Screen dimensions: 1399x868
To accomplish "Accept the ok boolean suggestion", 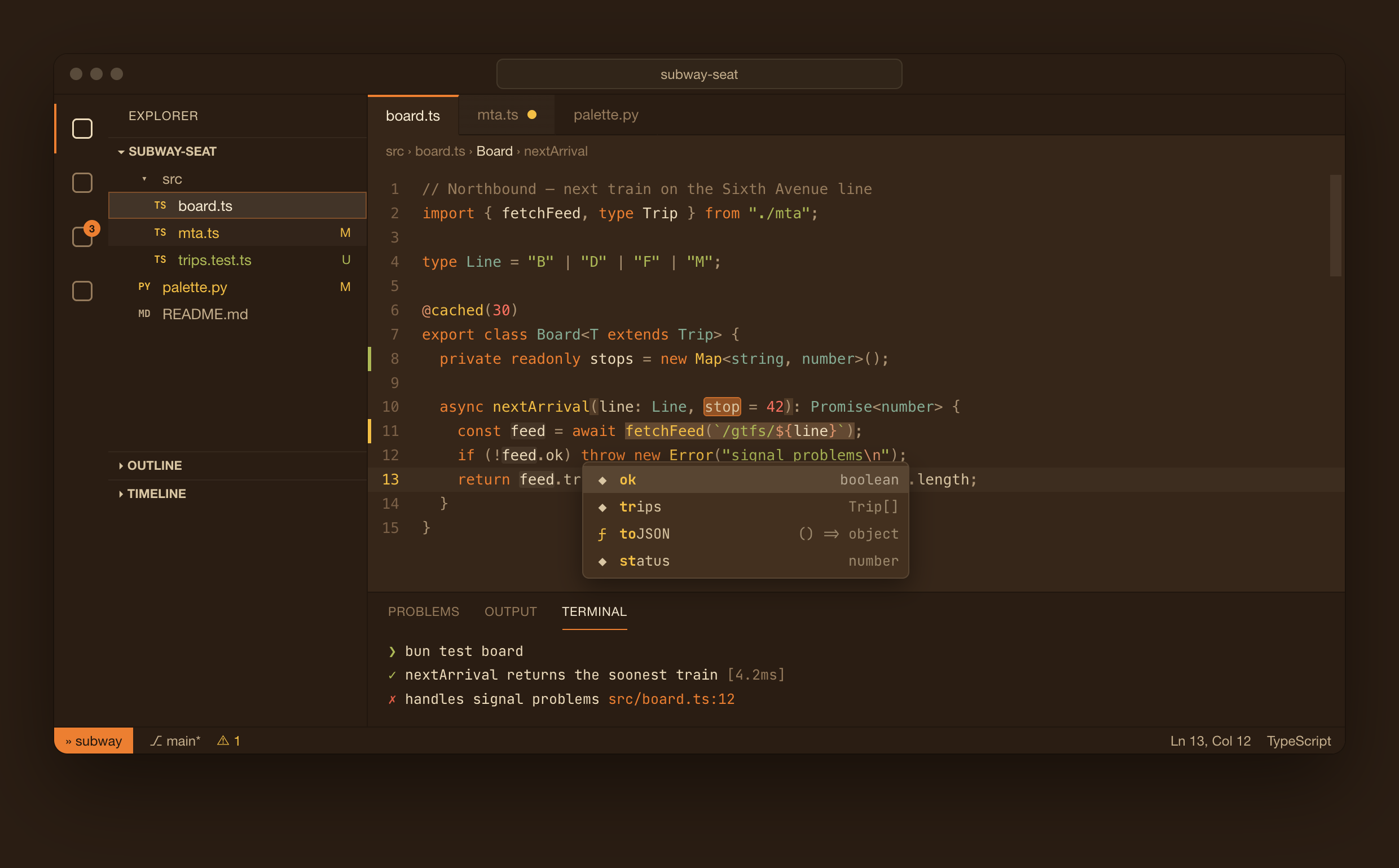I will 745,480.
